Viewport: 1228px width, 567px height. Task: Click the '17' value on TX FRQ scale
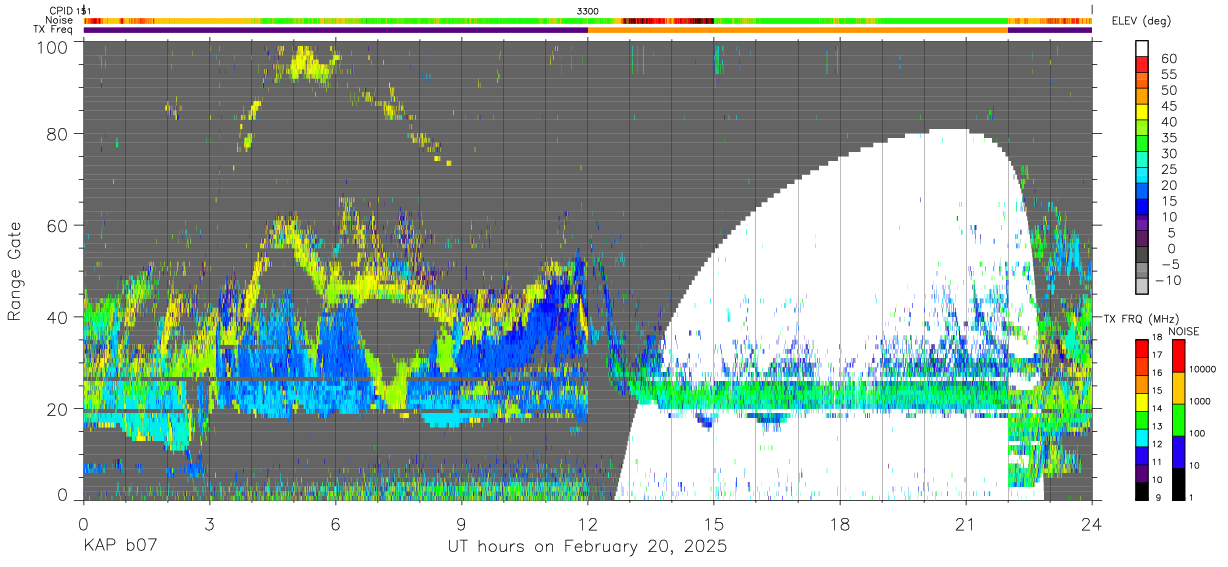pos(1158,355)
